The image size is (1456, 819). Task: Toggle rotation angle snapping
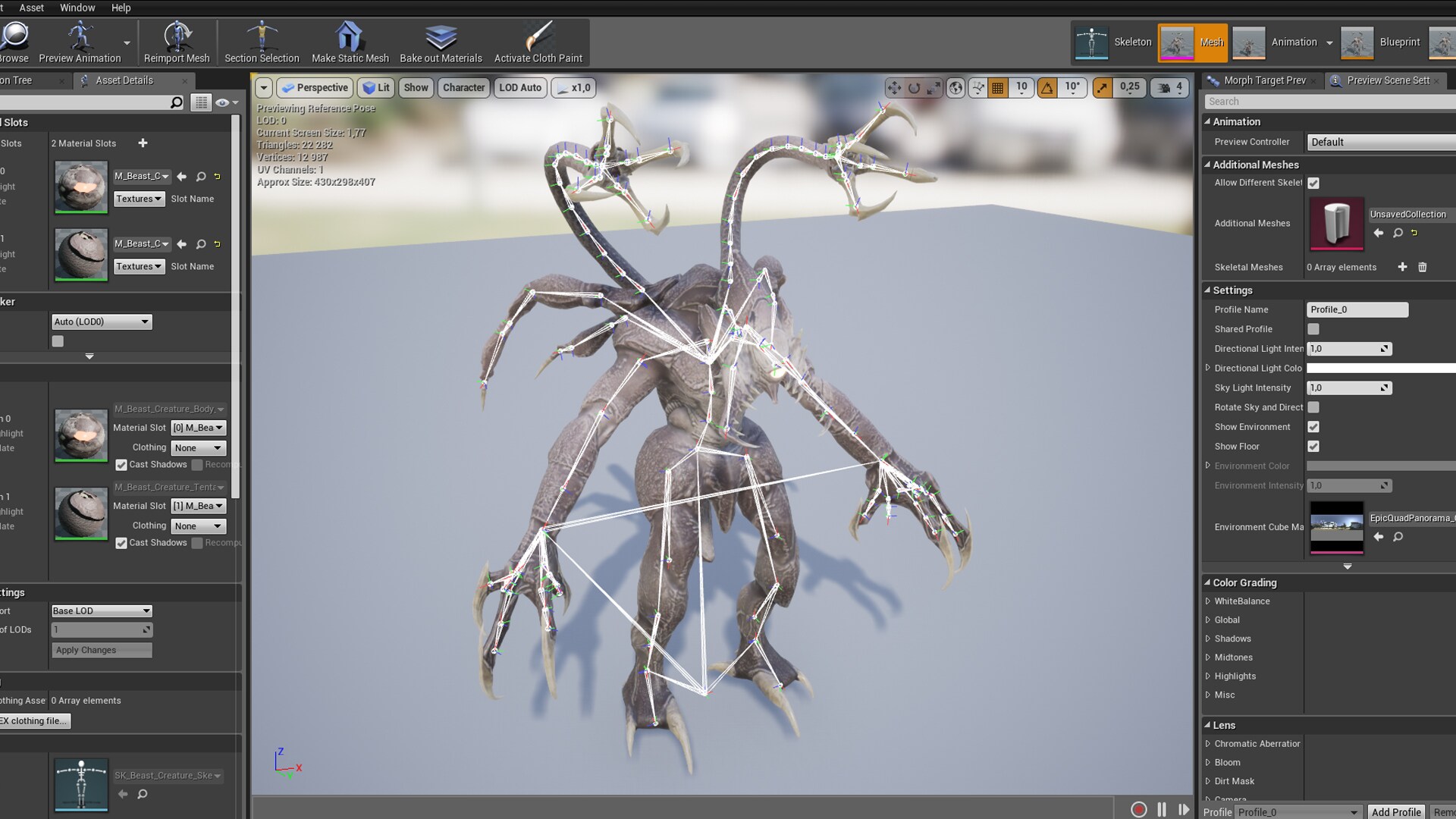coord(1047,87)
